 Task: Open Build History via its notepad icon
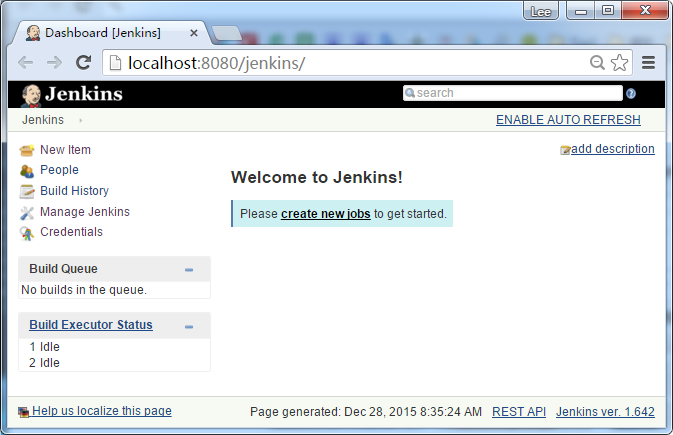(x=27, y=191)
